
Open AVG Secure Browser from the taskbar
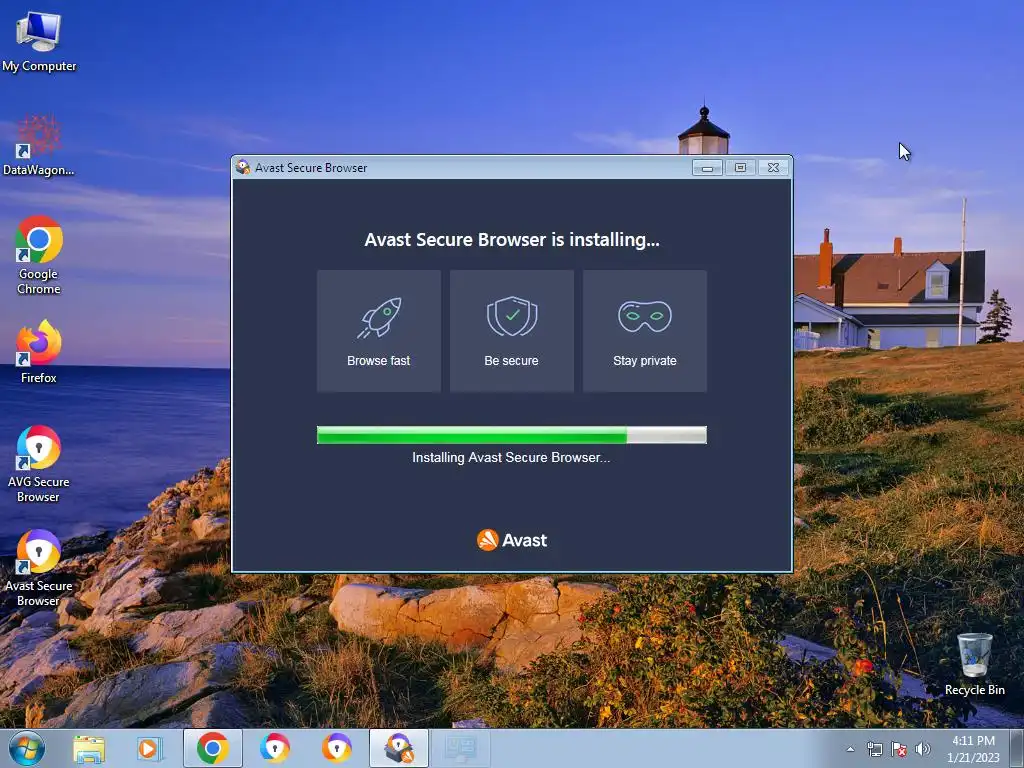[274, 748]
